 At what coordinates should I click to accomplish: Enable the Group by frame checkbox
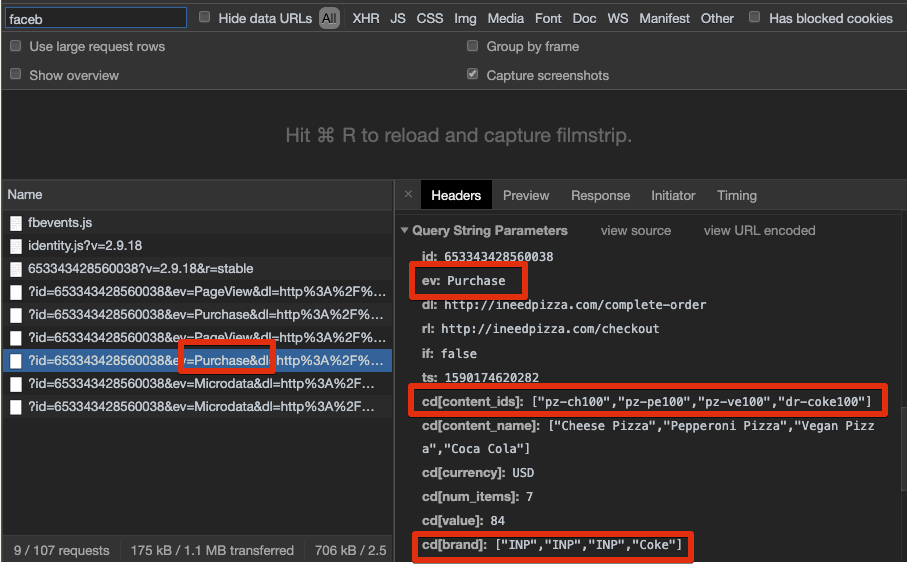pos(473,47)
